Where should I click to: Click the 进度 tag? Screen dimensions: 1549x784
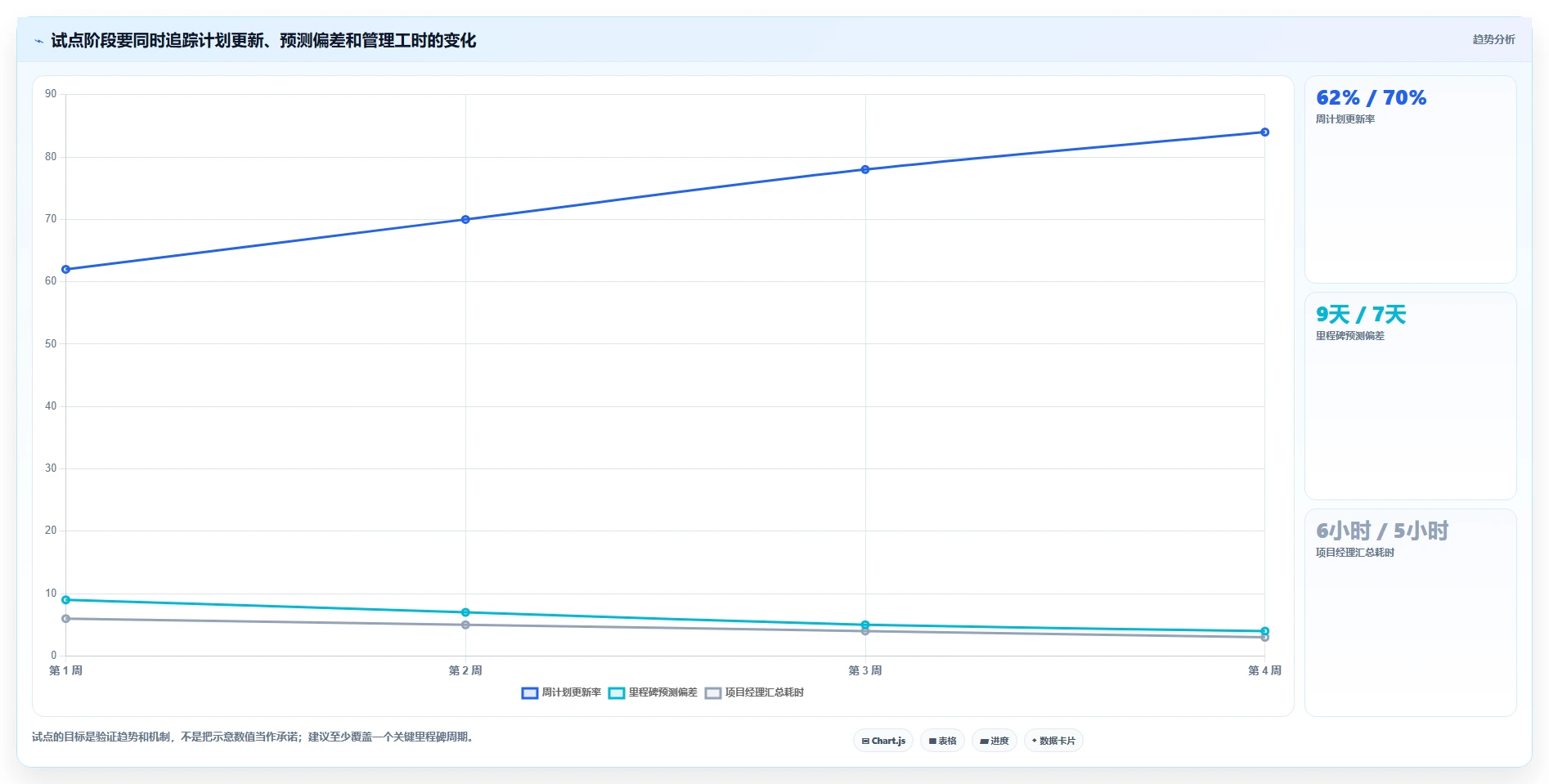995,741
